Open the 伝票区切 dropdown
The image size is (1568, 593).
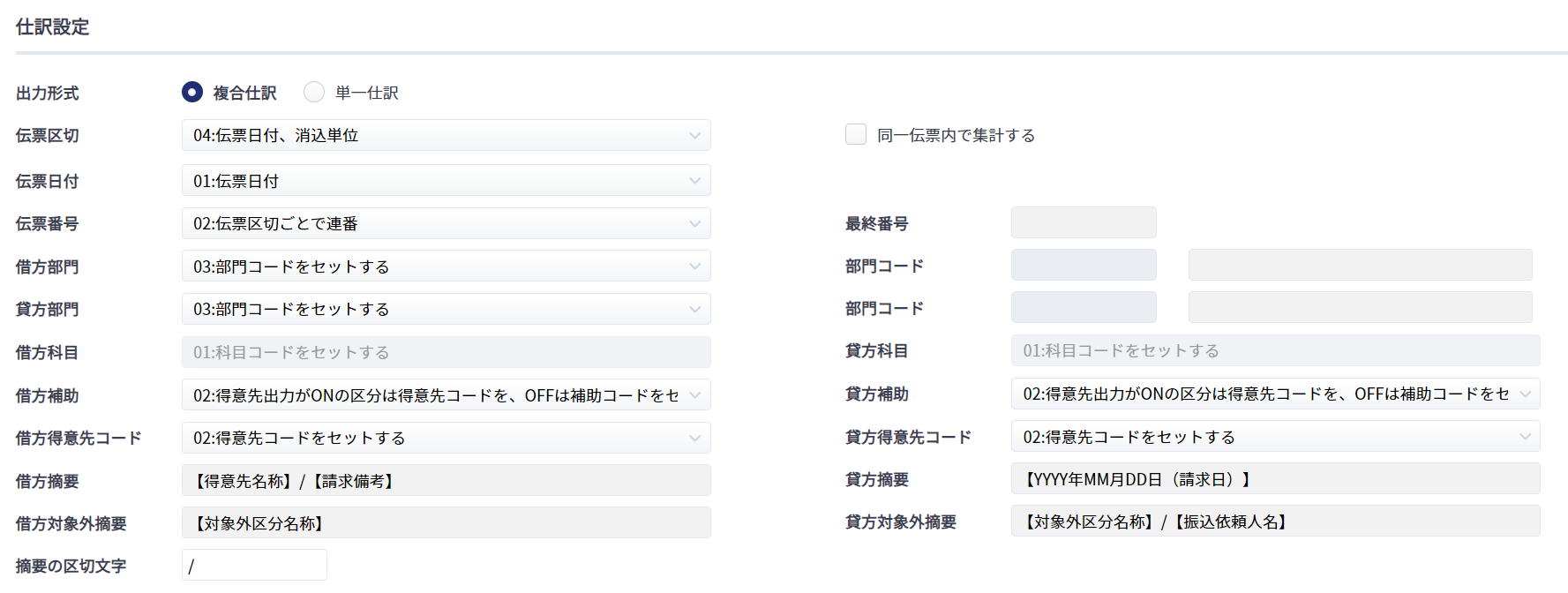click(x=446, y=135)
